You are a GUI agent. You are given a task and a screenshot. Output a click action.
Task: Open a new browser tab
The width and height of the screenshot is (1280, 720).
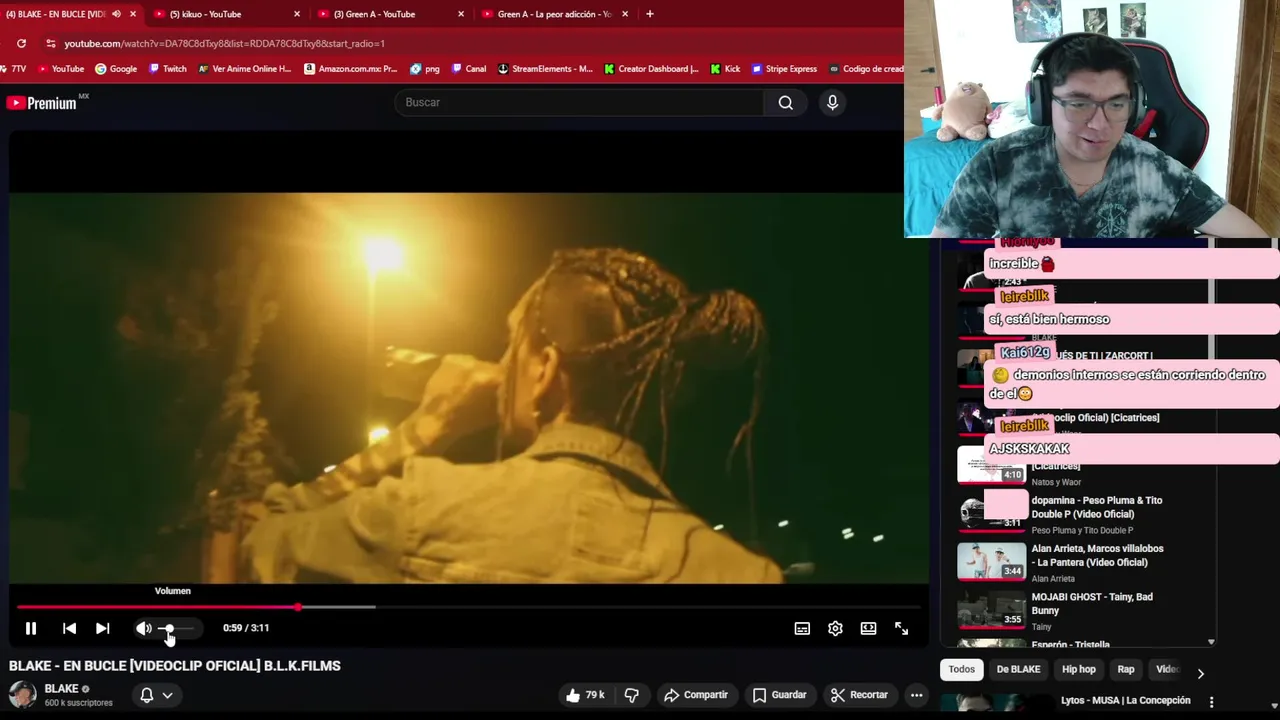tap(650, 14)
